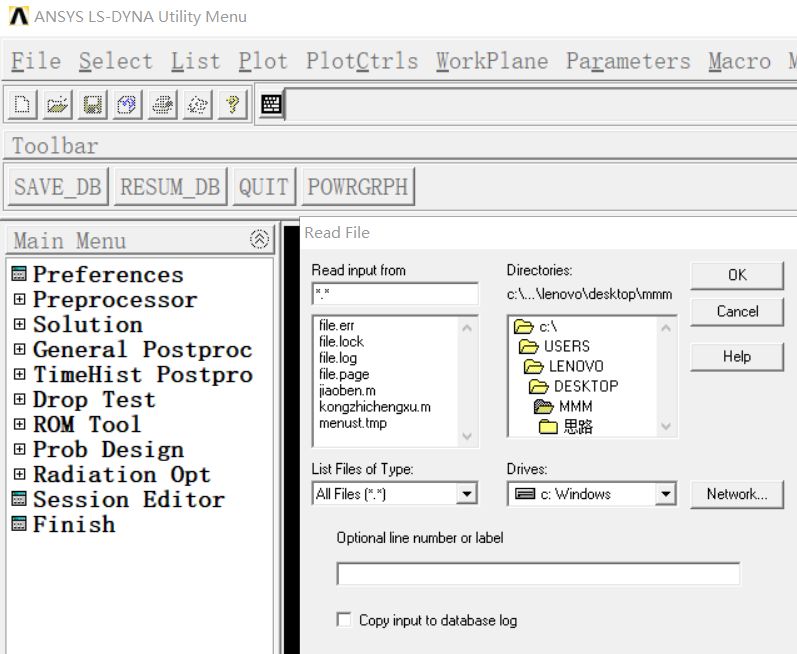Select file.err in the file list
Screen dimensions: 797x654
(336, 325)
